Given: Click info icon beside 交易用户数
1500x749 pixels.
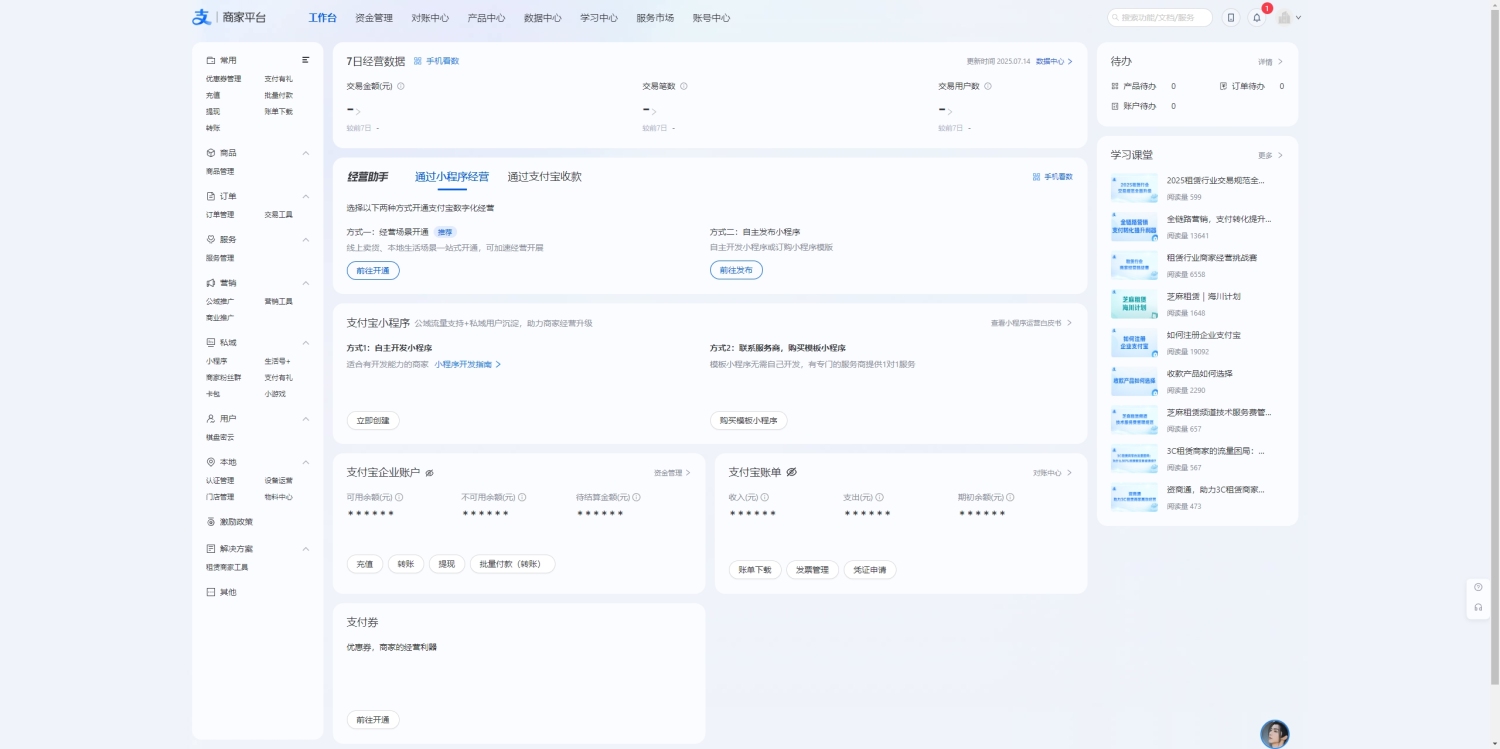Looking at the screenshot, I should tap(988, 86).
